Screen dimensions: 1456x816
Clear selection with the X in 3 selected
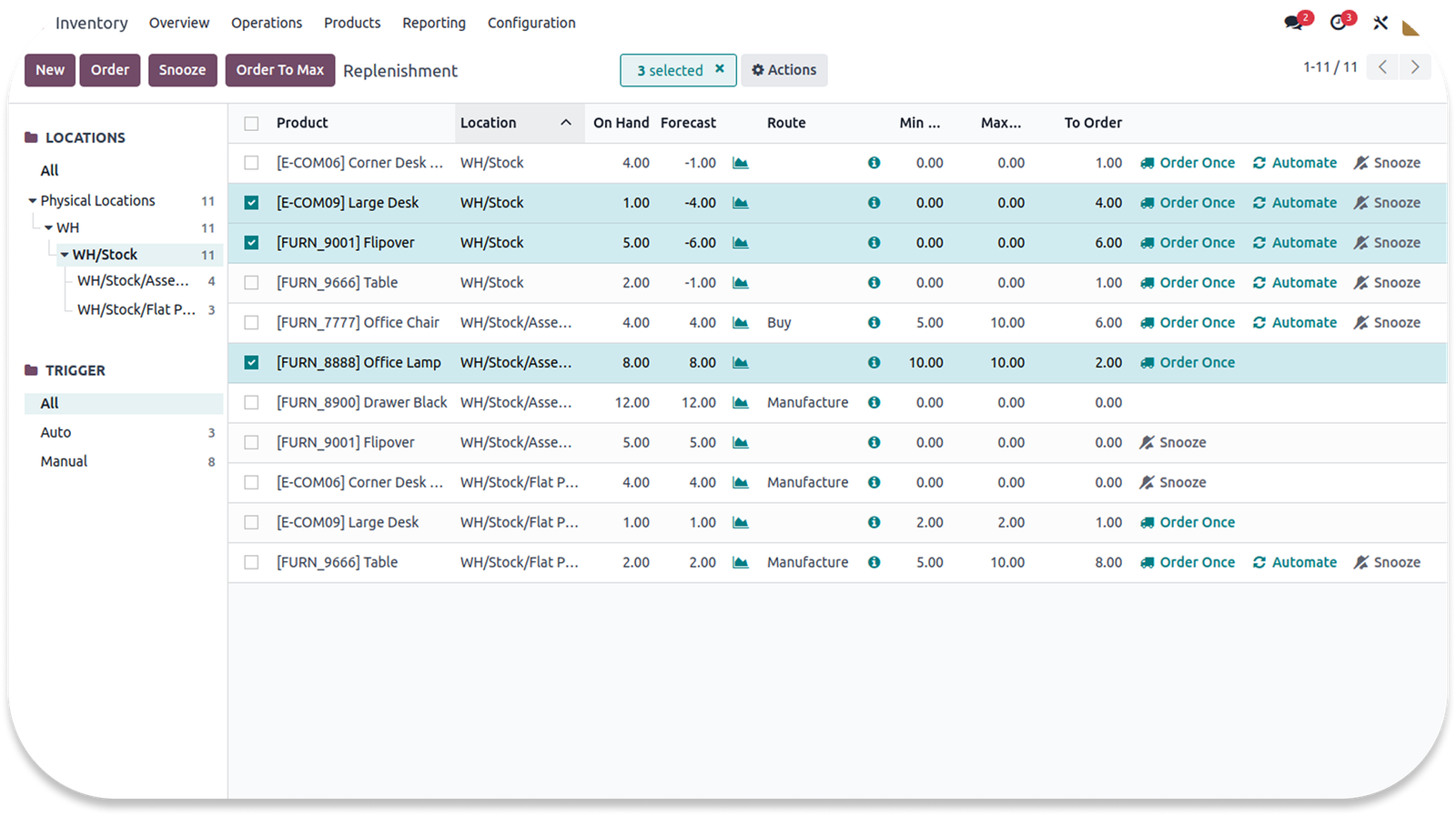click(x=720, y=69)
